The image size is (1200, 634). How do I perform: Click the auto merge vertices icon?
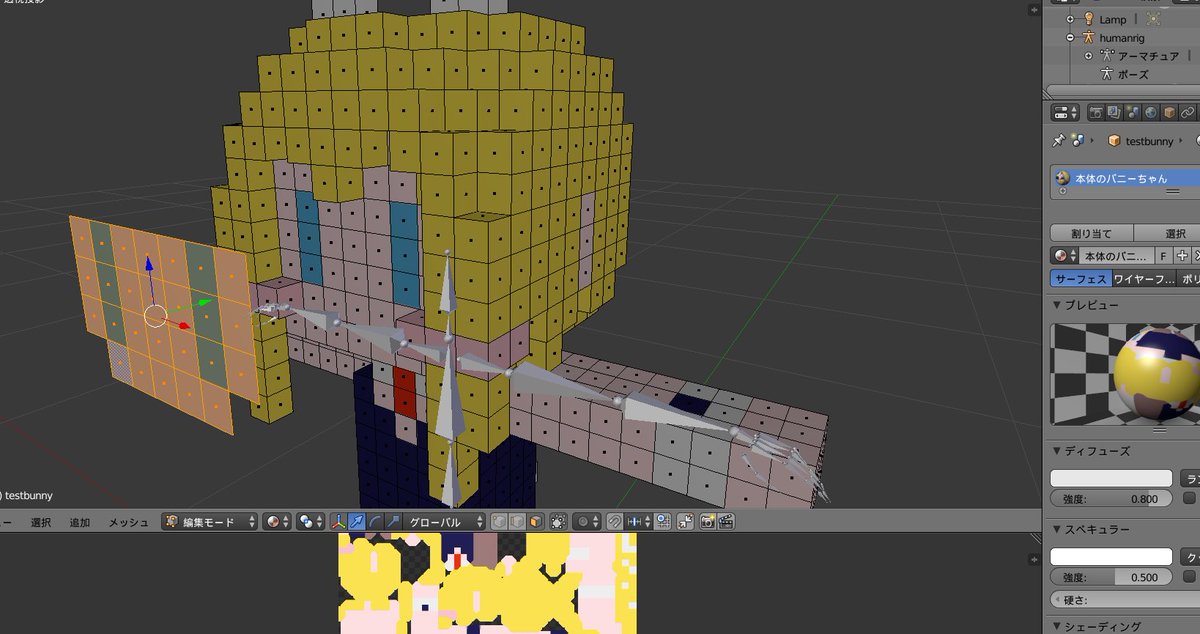[x=686, y=522]
